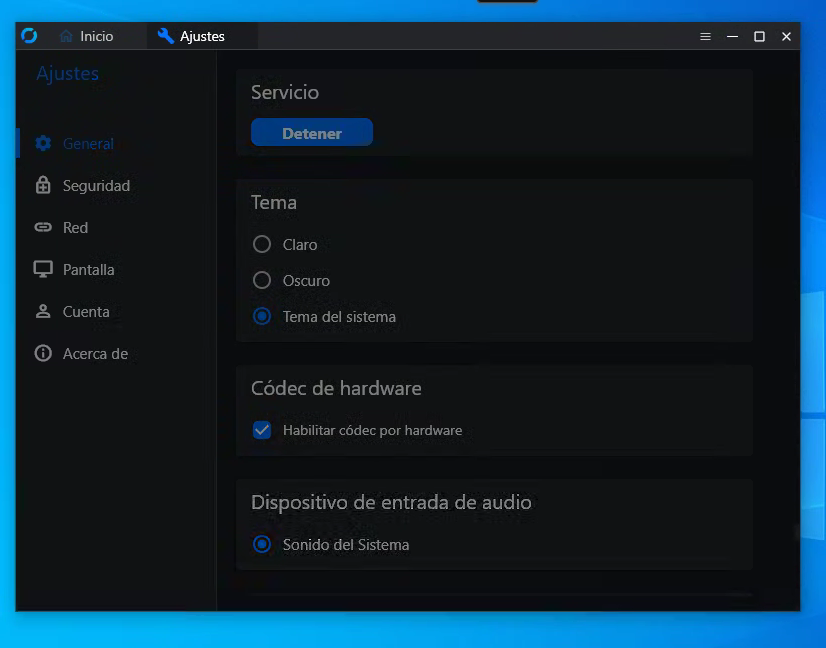Select the Tema del sistema option

[261, 316]
